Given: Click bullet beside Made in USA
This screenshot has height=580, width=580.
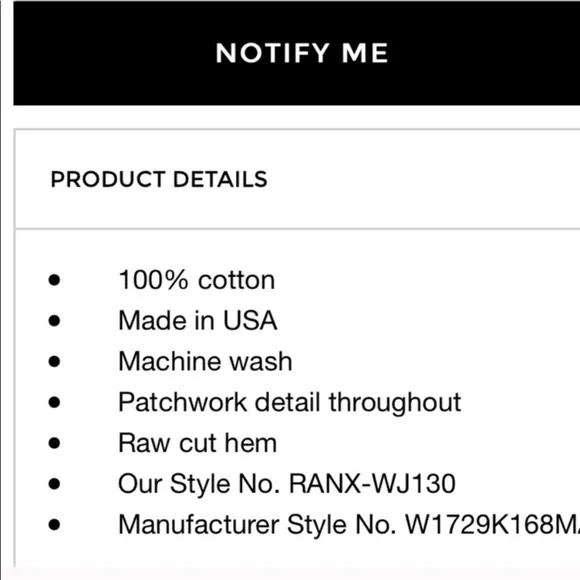Looking at the screenshot, I should click(x=54, y=321).
